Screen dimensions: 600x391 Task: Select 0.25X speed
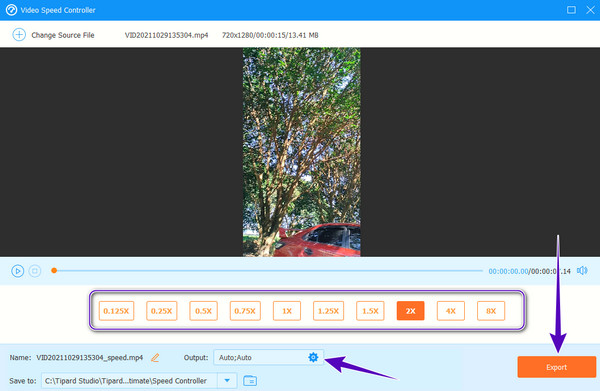tap(161, 311)
